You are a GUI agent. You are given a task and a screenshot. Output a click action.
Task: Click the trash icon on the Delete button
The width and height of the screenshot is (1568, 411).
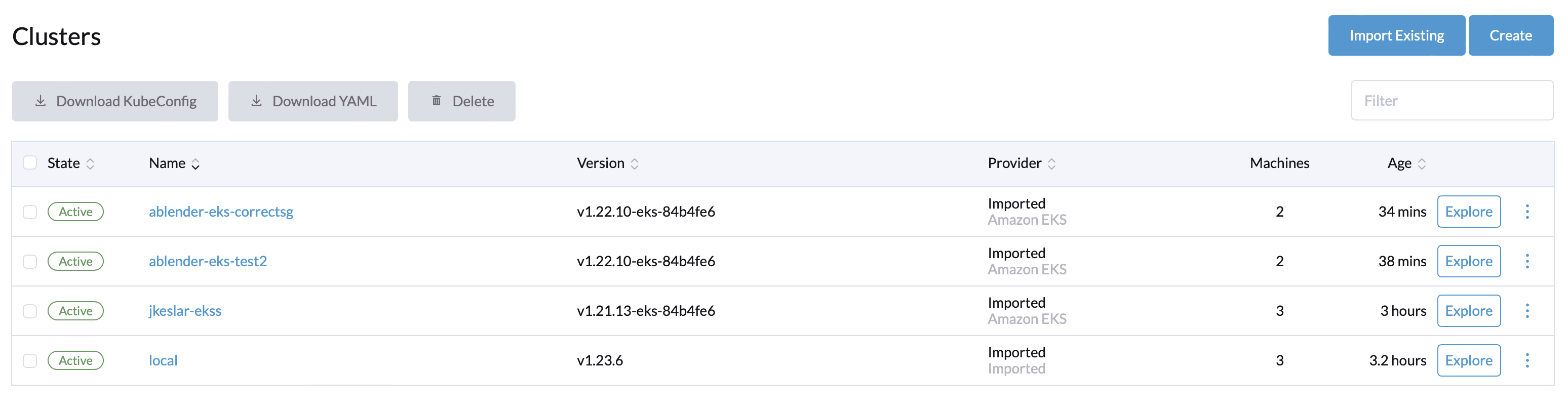[436, 101]
